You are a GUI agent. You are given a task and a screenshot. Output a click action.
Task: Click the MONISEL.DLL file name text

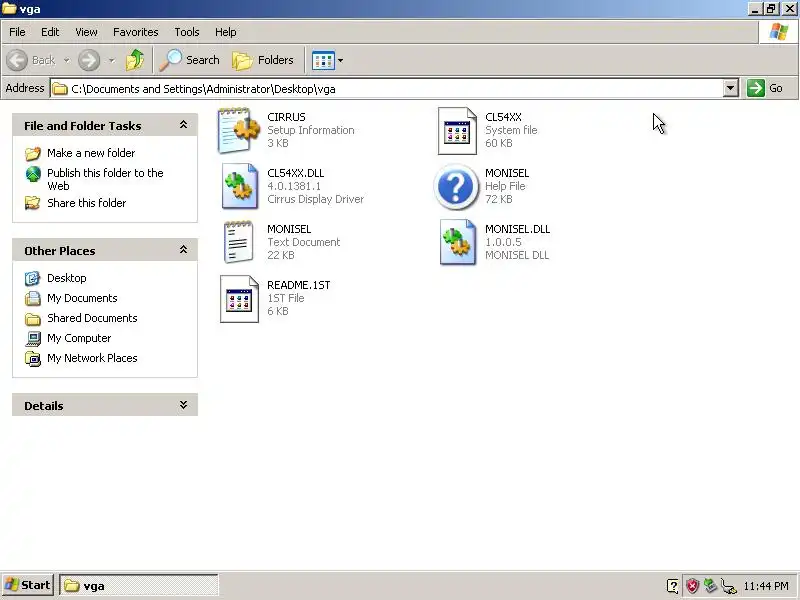517,229
